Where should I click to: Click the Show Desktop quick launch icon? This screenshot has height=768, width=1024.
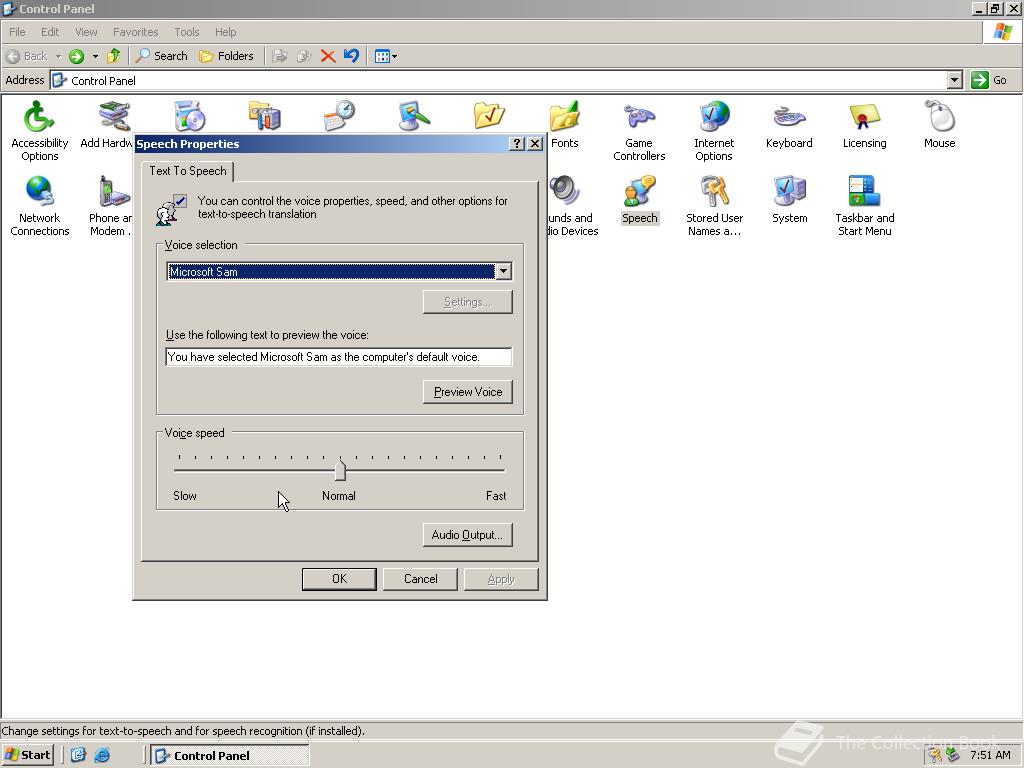[78, 755]
